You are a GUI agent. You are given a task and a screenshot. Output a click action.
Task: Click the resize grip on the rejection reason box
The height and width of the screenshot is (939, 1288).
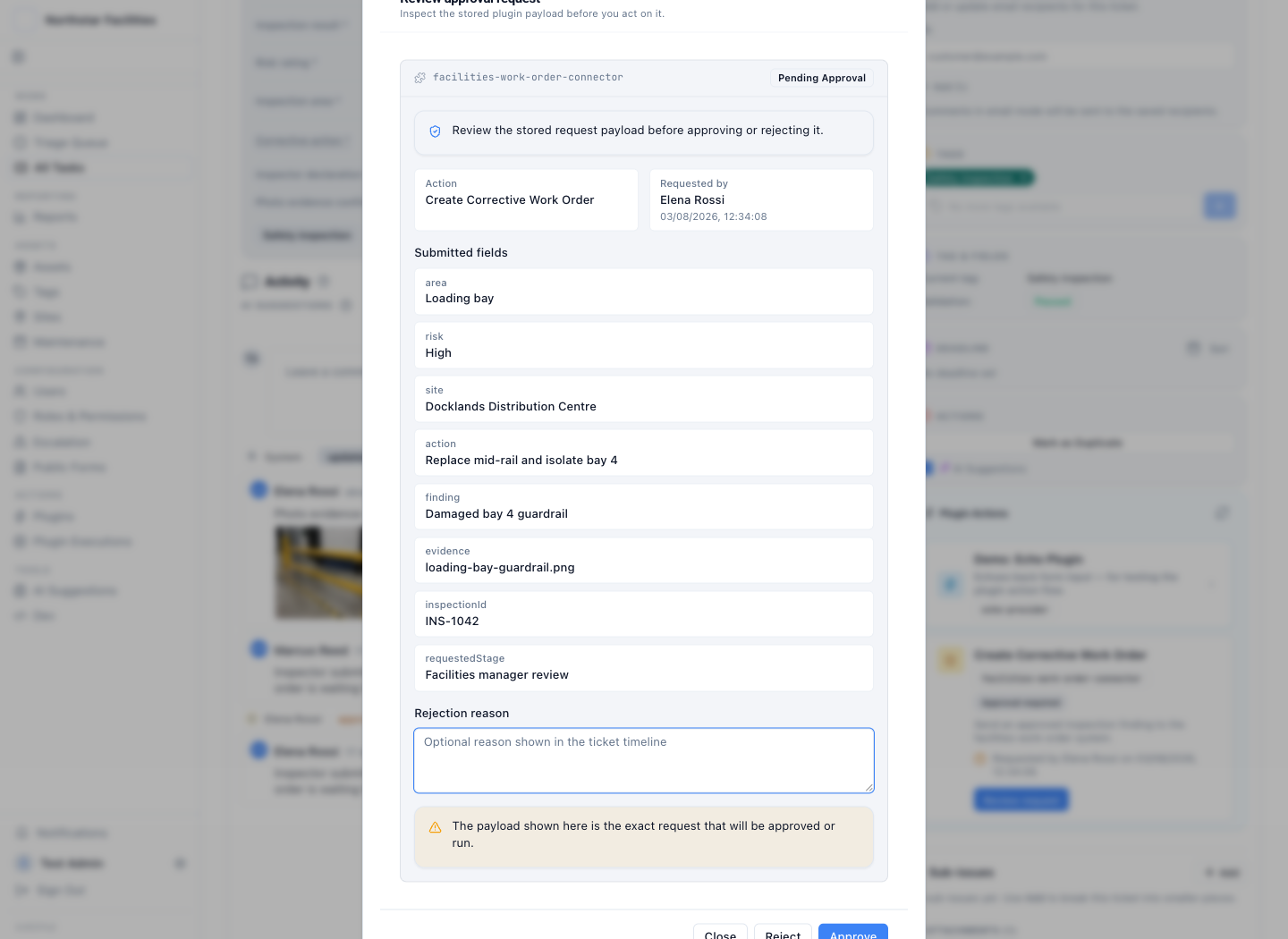pos(869,788)
